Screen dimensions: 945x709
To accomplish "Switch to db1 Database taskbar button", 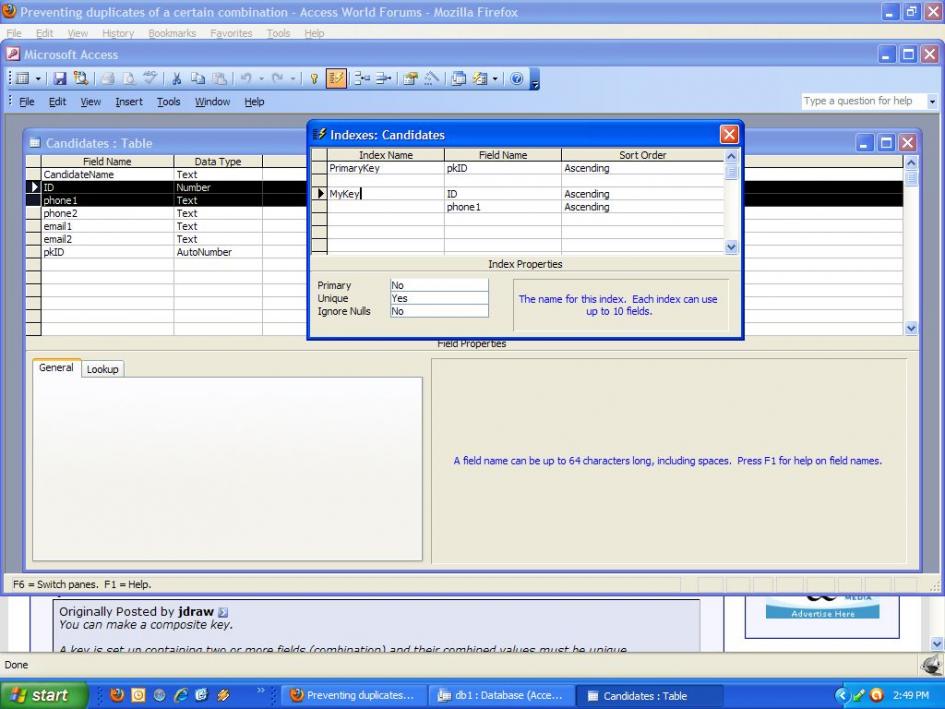I will [x=501, y=695].
